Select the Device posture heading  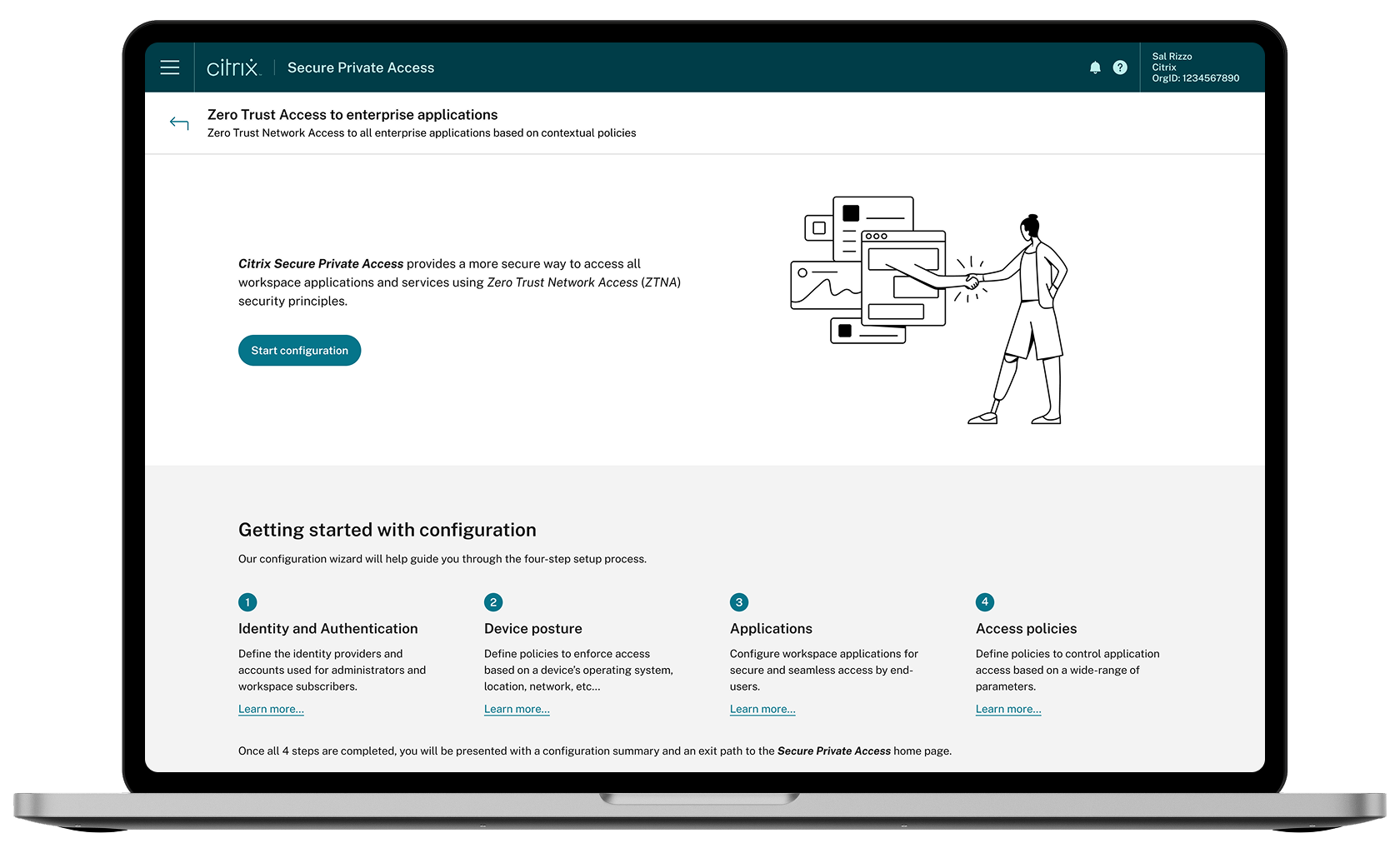533,629
